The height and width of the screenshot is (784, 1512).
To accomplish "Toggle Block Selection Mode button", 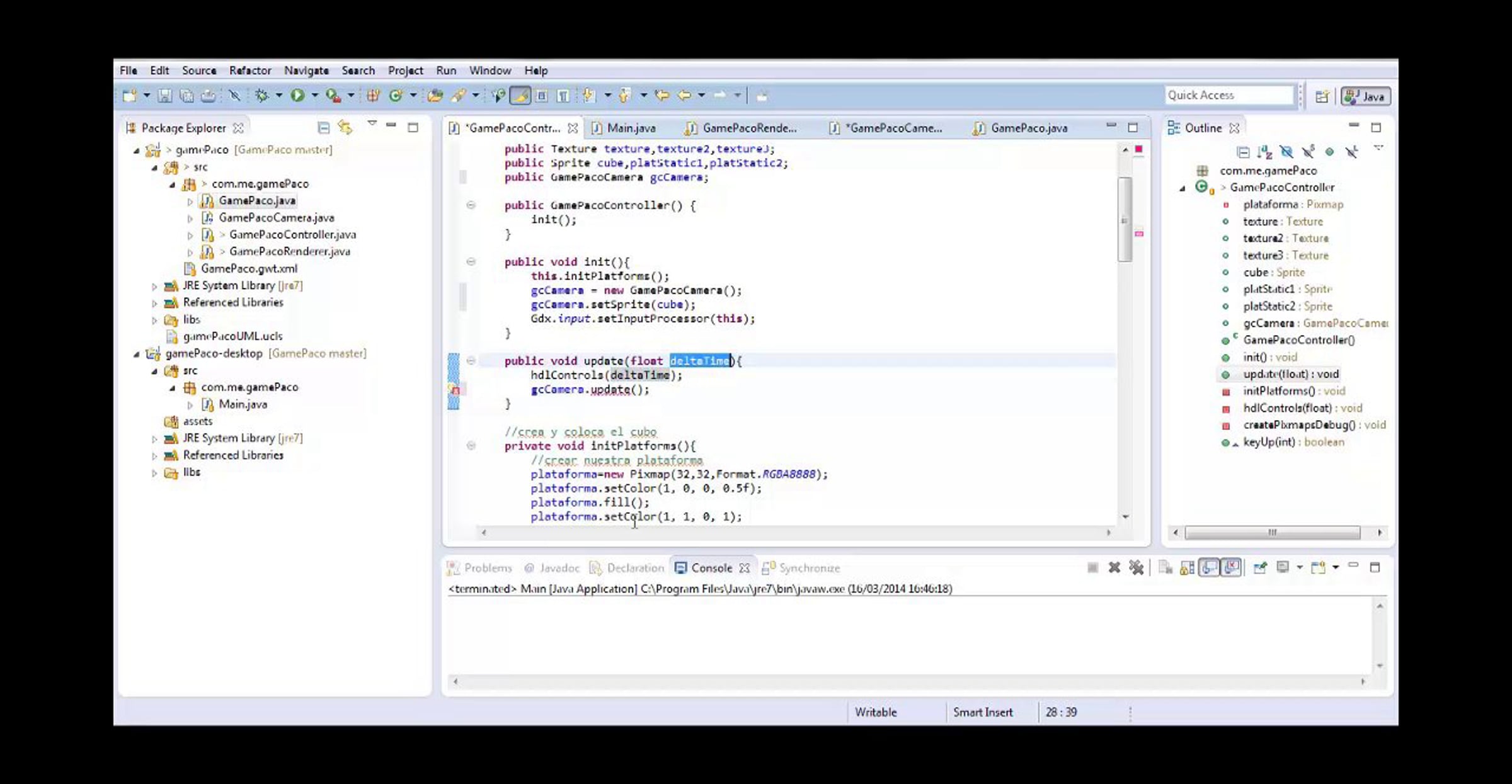I will tap(542, 96).
